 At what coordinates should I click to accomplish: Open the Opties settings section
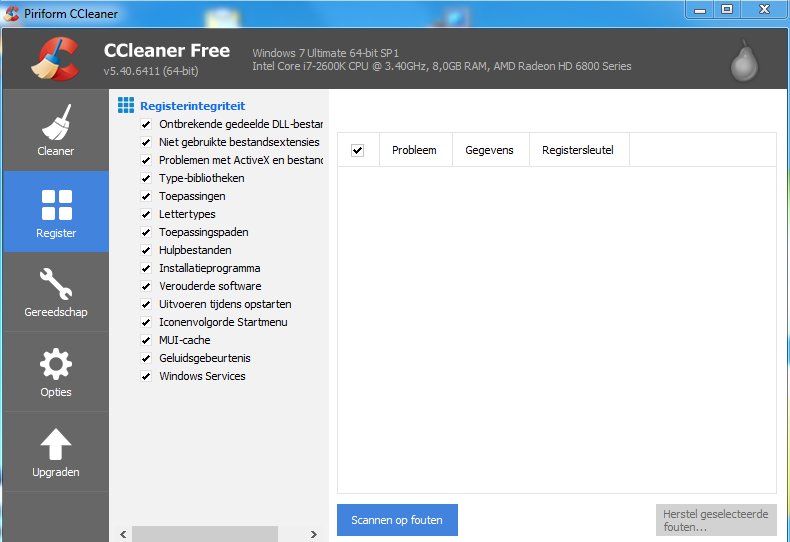[55, 372]
